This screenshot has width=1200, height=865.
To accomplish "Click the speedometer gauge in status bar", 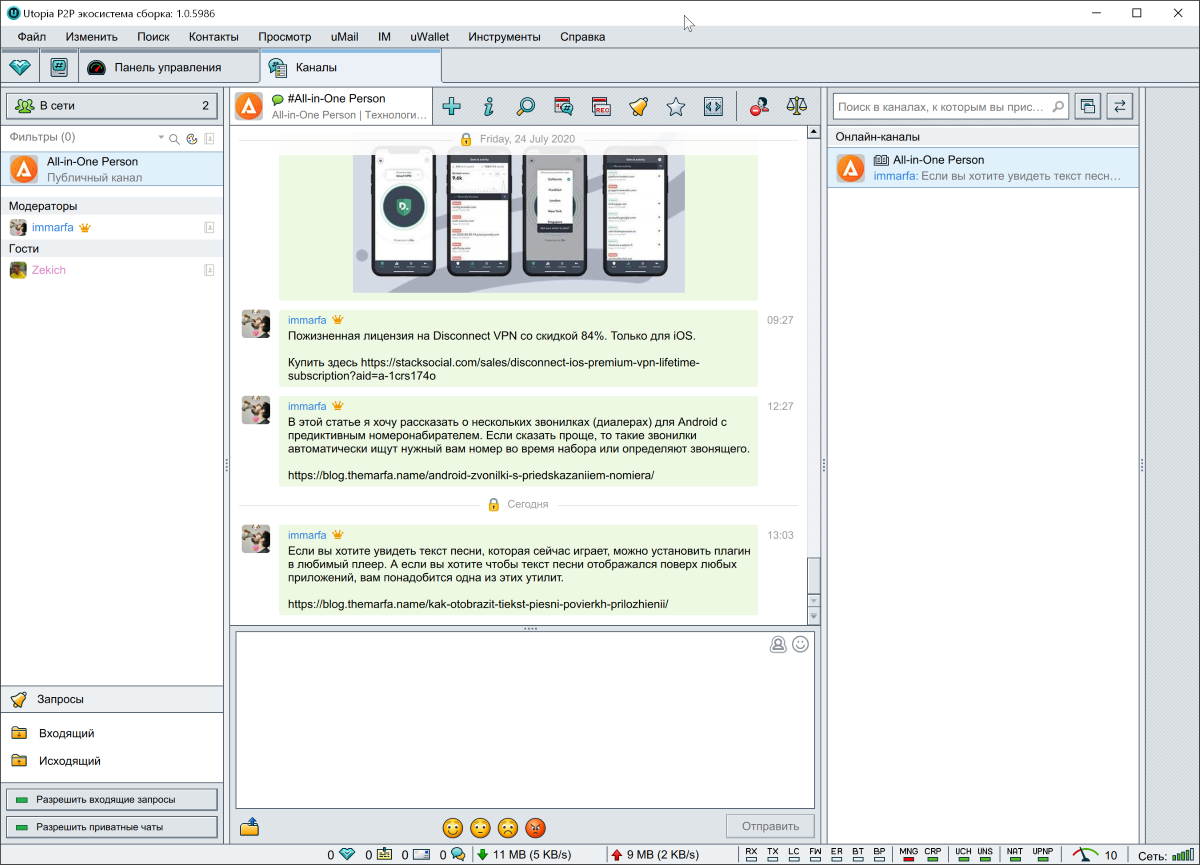I will [x=1085, y=855].
